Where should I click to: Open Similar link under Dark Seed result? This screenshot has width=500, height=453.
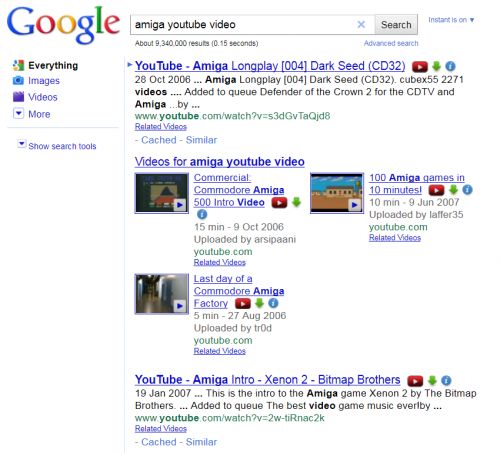201,140
